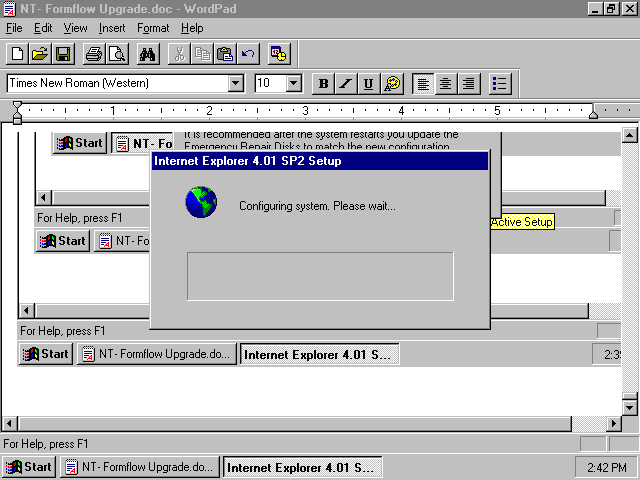Expand the font size dropdown
This screenshot has width=640, height=480.
pyautogui.click(x=294, y=84)
